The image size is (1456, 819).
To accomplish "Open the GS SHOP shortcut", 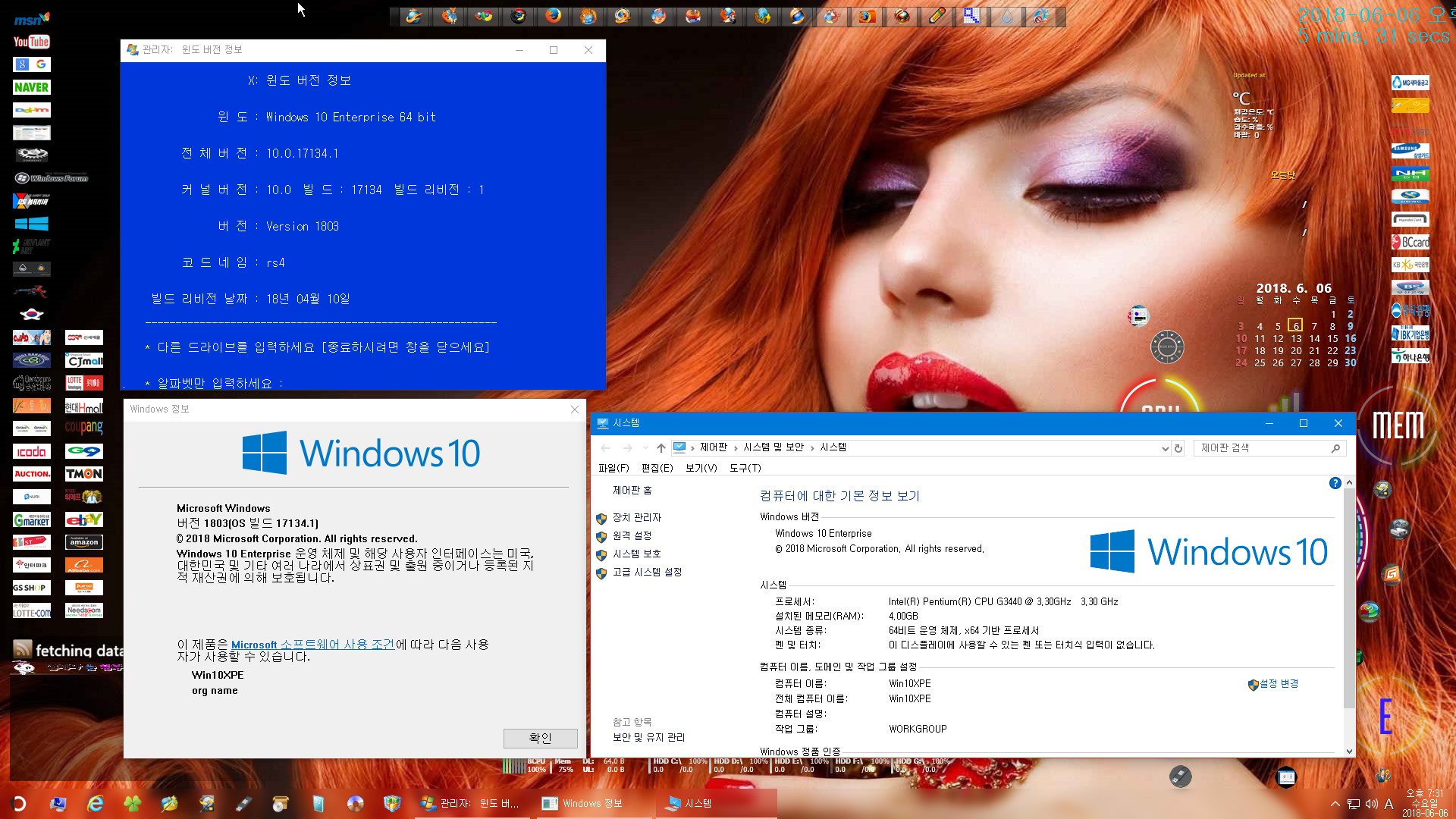I will point(31,588).
